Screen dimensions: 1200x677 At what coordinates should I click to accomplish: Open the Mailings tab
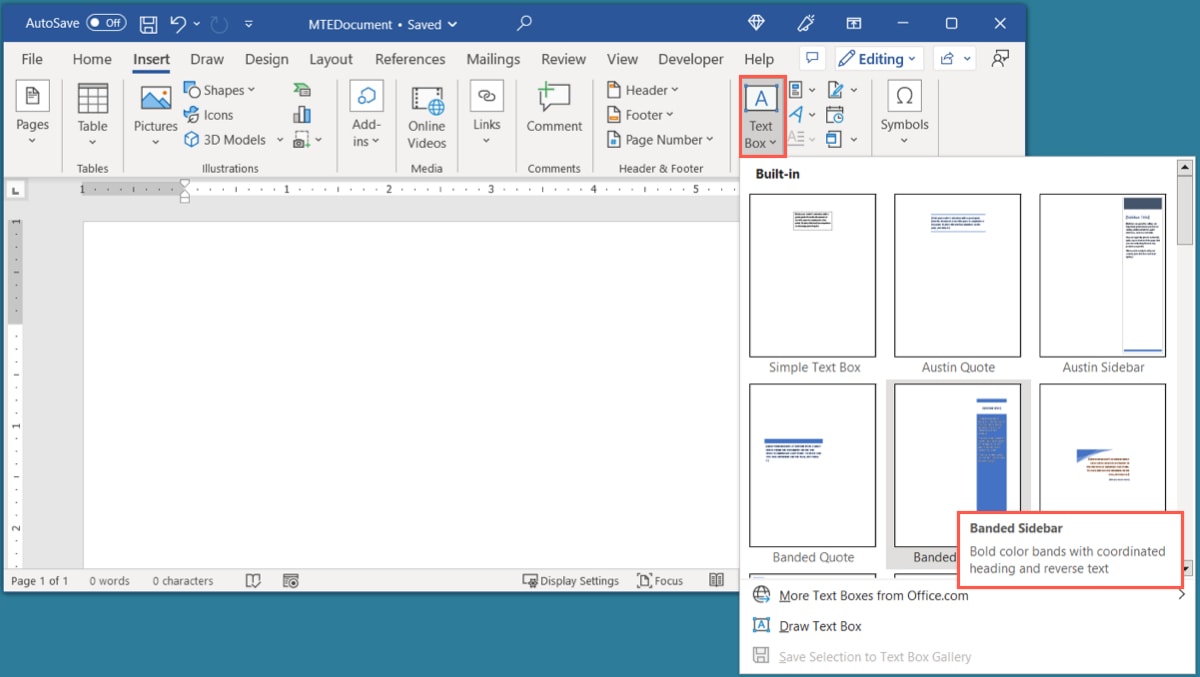click(493, 59)
